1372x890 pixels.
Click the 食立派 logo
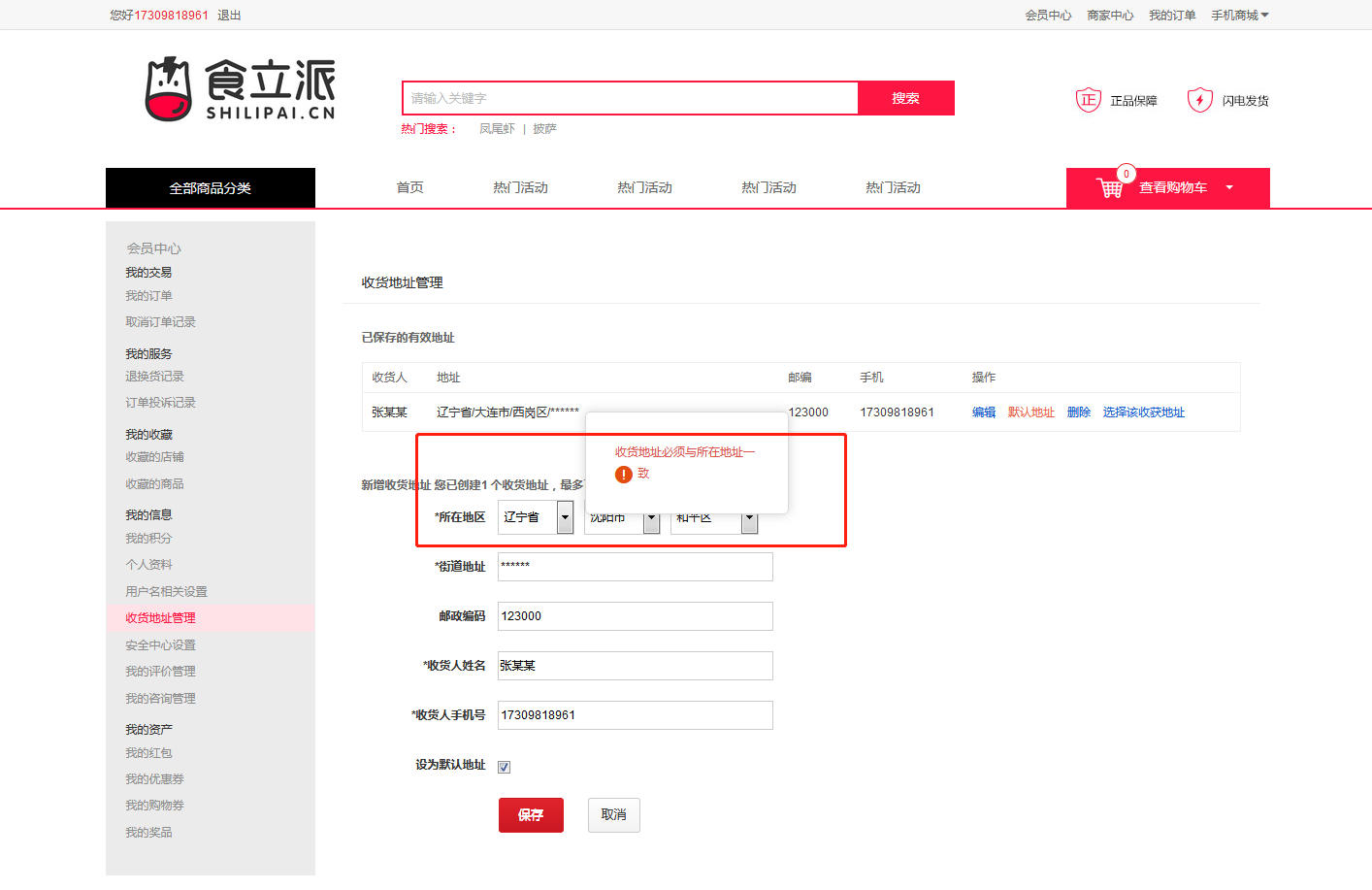point(240,89)
